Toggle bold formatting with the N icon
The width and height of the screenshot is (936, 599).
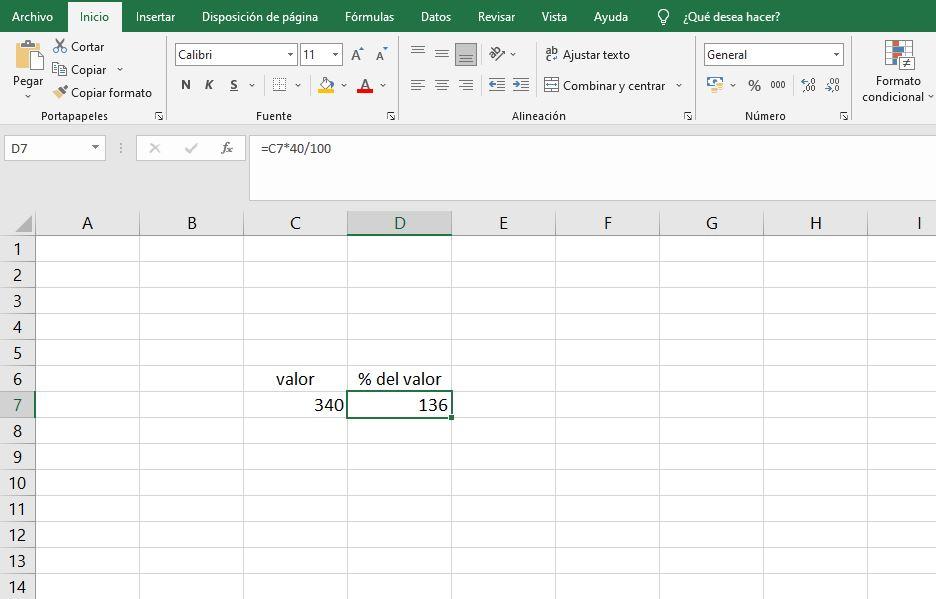click(186, 84)
